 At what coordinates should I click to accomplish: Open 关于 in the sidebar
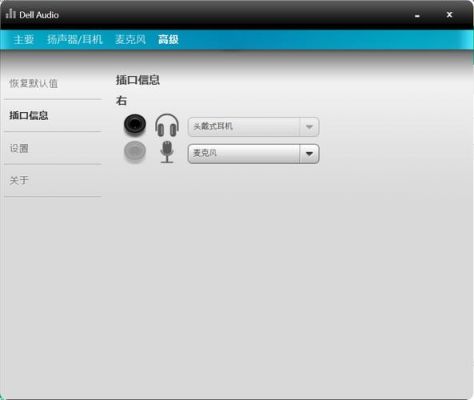point(19,180)
